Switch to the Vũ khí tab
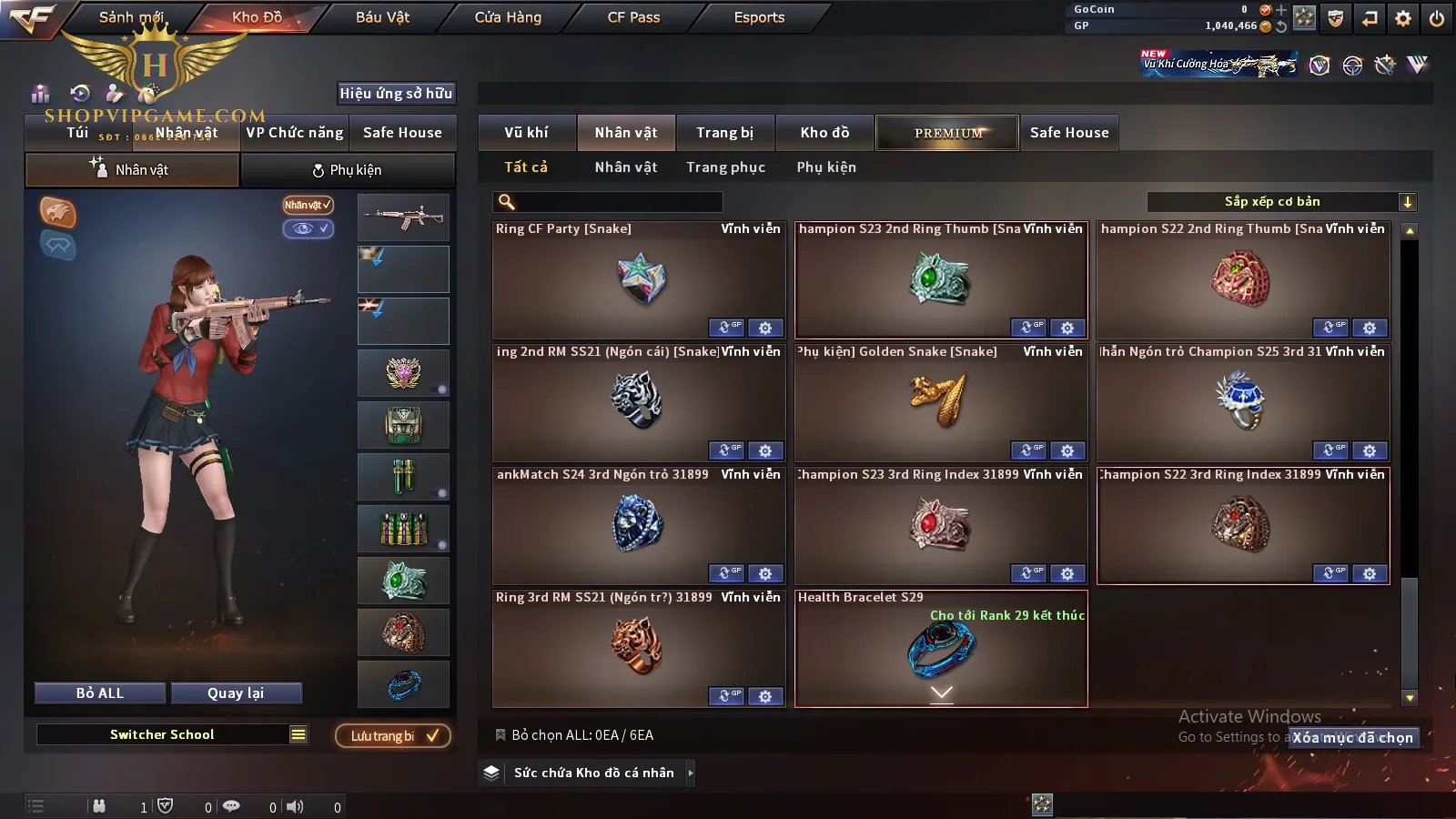The width and height of the screenshot is (1456, 819). (x=527, y=133)
